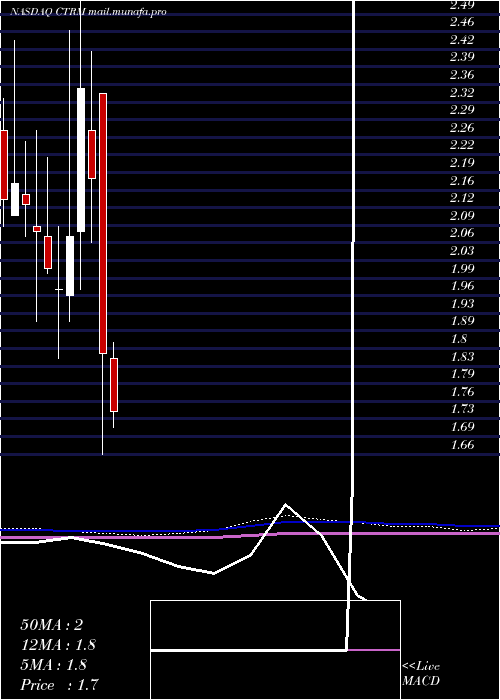Click the 2.22 price axis label

[462, 145]
